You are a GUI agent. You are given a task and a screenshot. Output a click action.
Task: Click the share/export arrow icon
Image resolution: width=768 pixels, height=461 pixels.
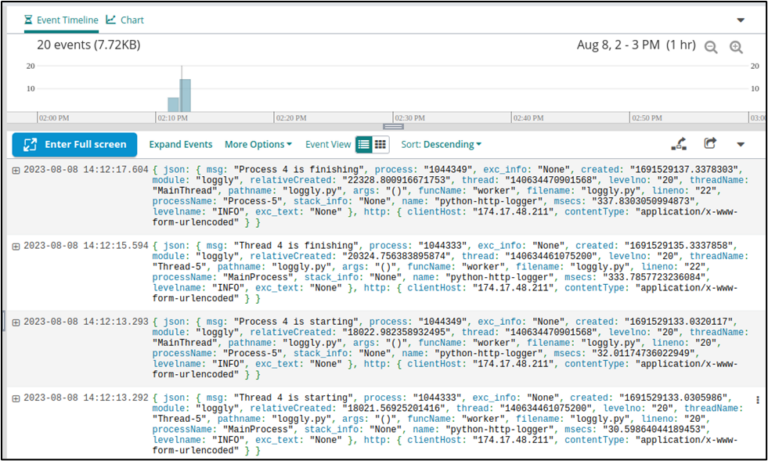pyautogui.click(x=711, y=144)
